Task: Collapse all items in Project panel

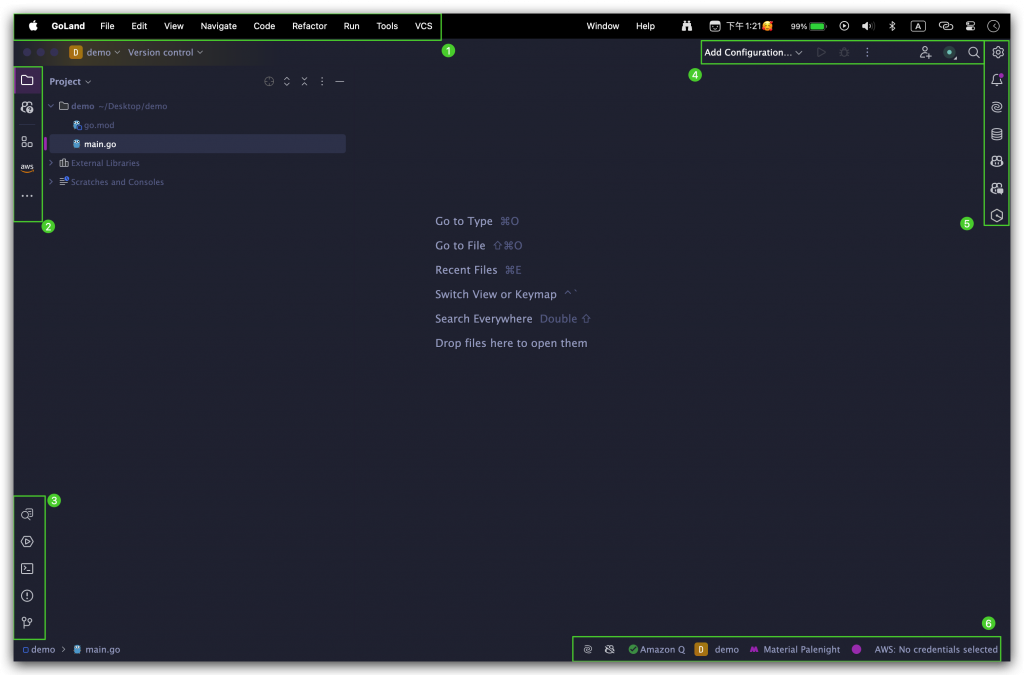Action: point(304,82)
